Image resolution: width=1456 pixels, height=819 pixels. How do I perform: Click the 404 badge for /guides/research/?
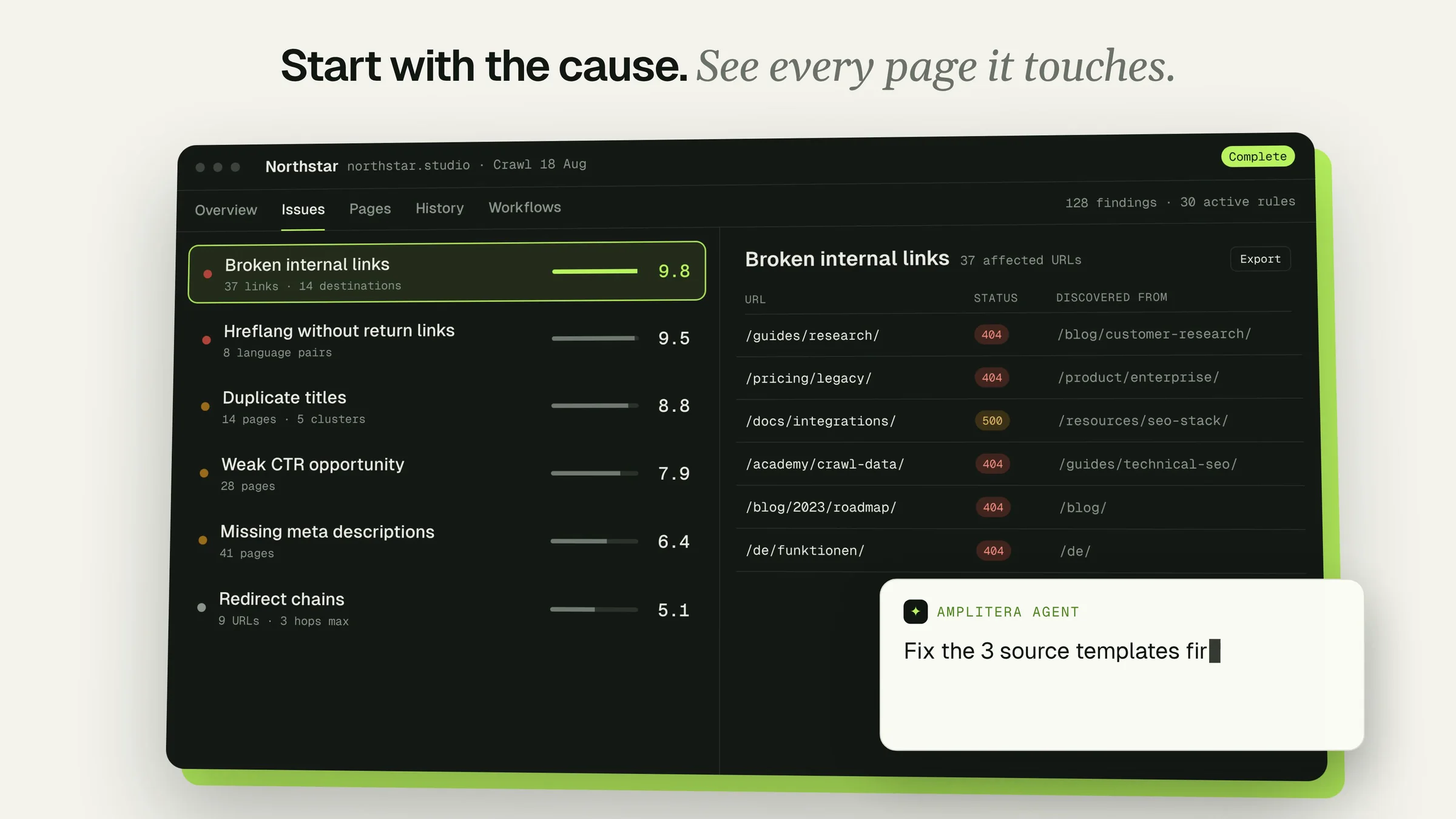point(991,334)
